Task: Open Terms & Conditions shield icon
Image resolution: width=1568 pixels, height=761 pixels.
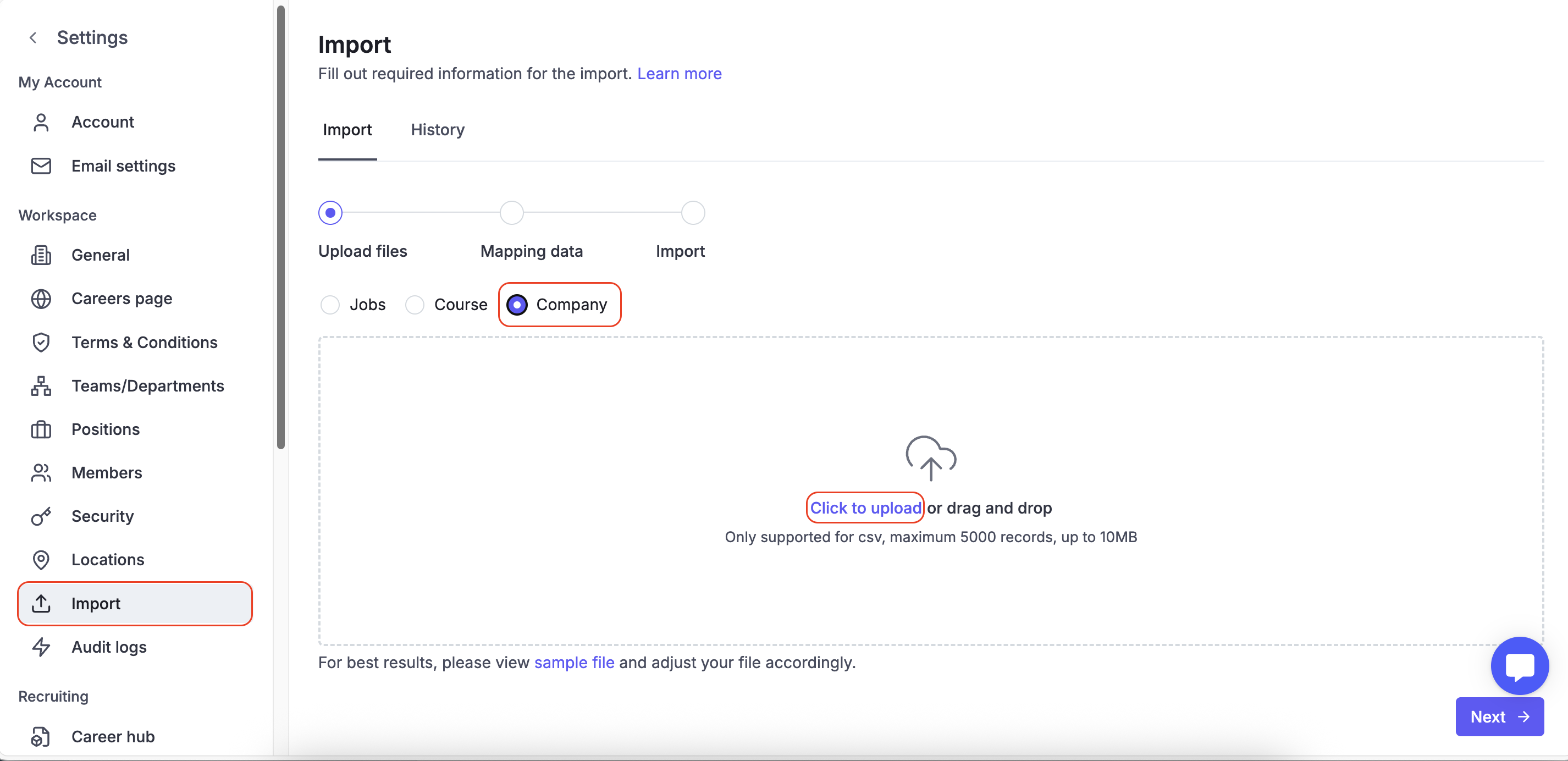Action: 41,342
